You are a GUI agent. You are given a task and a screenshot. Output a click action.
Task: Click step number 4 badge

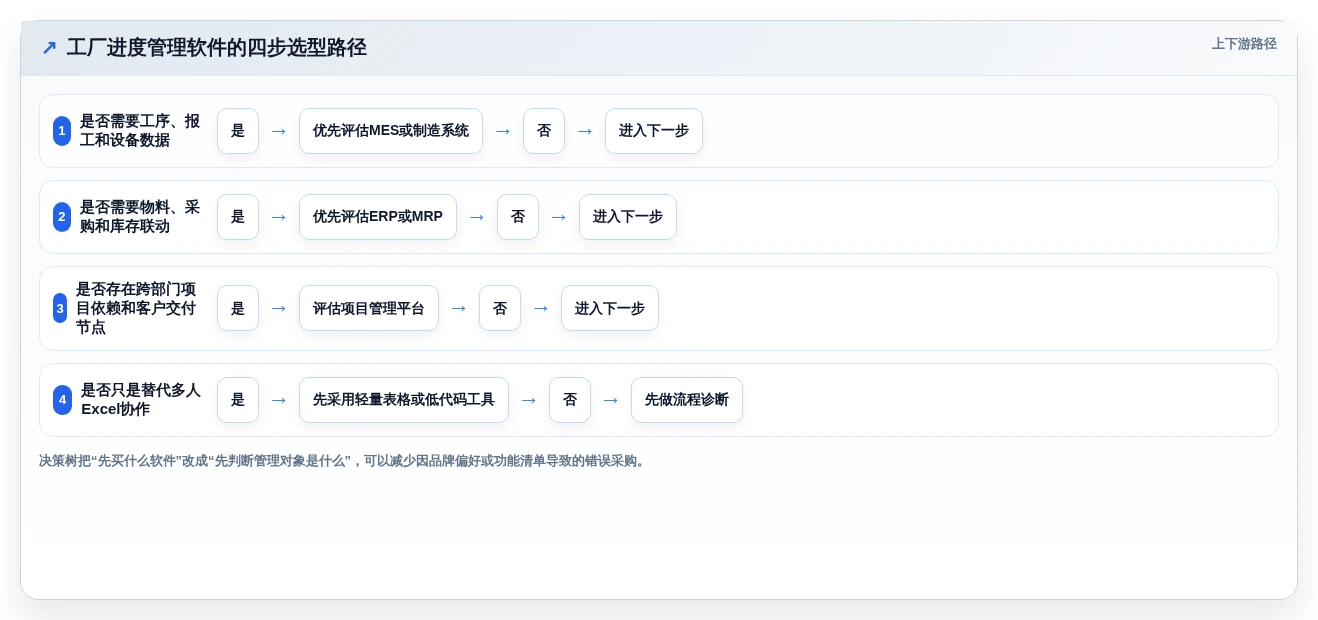point(62,400)
